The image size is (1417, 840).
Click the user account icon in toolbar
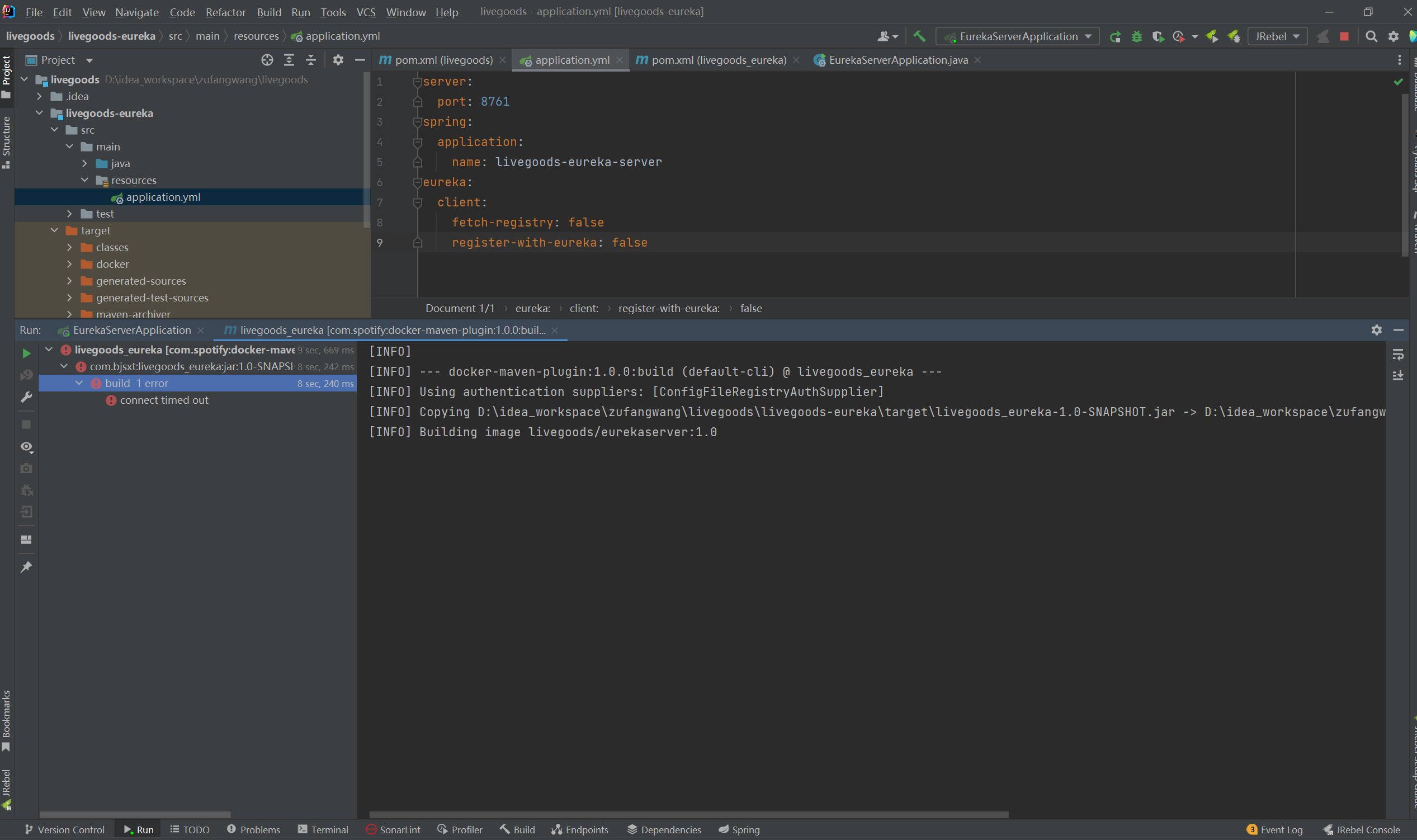887,36
